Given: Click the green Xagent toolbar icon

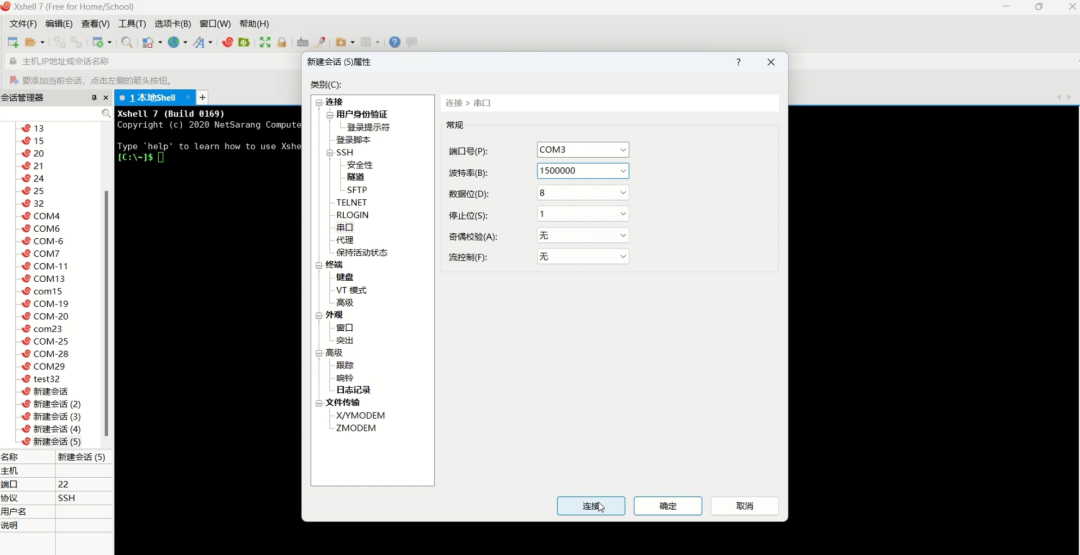Looking at the screenshot, I should pyautogui.click(x=244, y=42).
